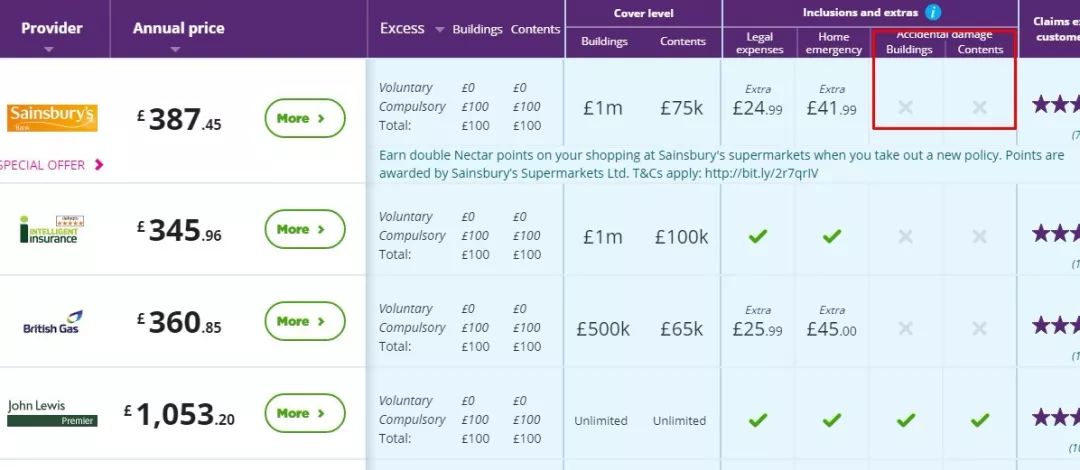Click Sainsbury's accidental damage Buildings cross
The height and width of the screenshot is (470, 1080).
coord(905,107)
